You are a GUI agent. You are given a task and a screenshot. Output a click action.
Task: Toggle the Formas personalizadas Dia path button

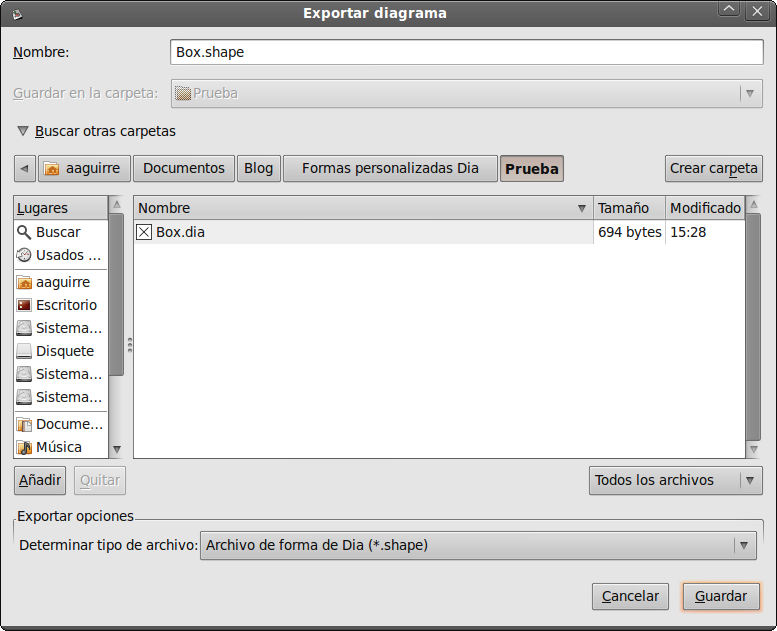(390, 168)
